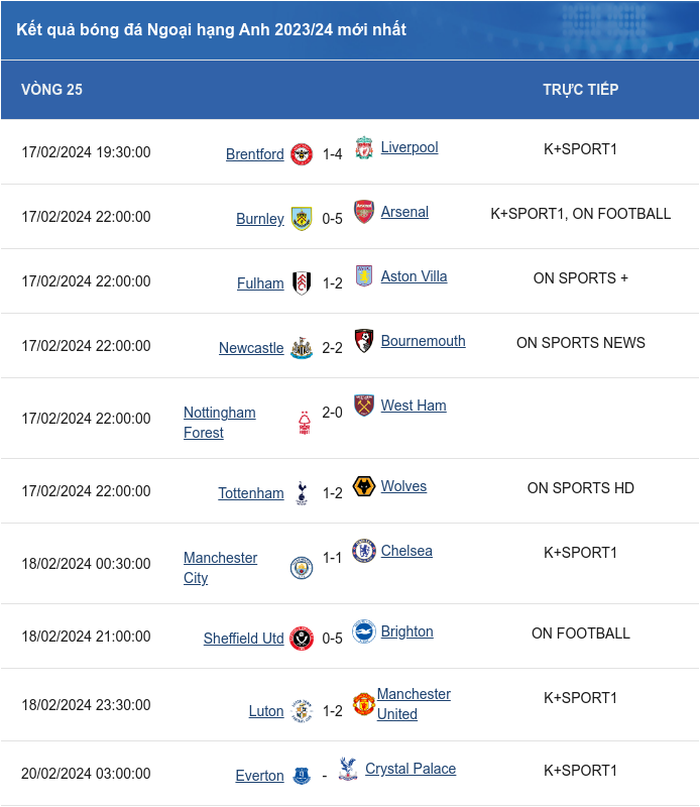Open the Burnley team link
This screenshot has width=700, height=807.
(x=260, y=219)
